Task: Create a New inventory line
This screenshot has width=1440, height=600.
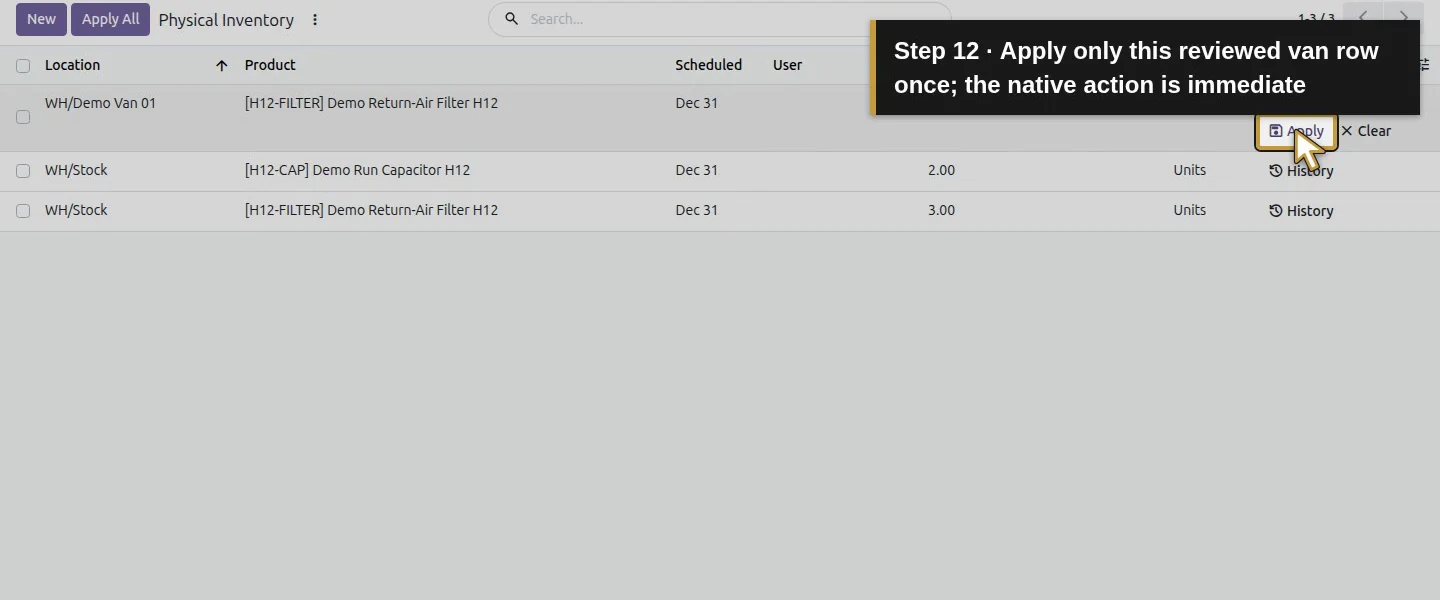Action: click(x=41, y=19)
